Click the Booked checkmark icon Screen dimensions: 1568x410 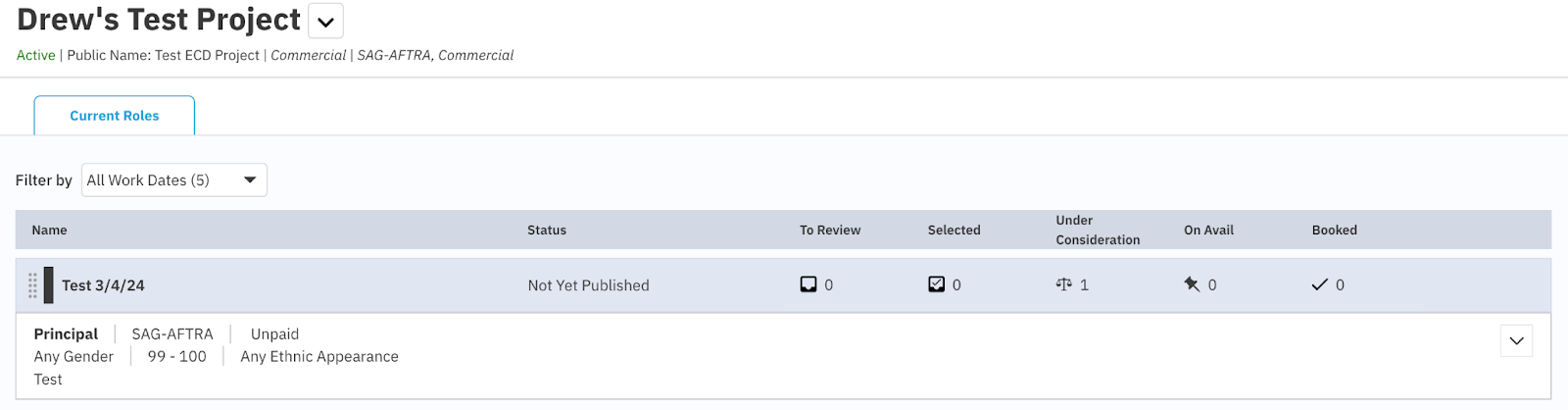pyautogui.click(x=1320, y=284)
